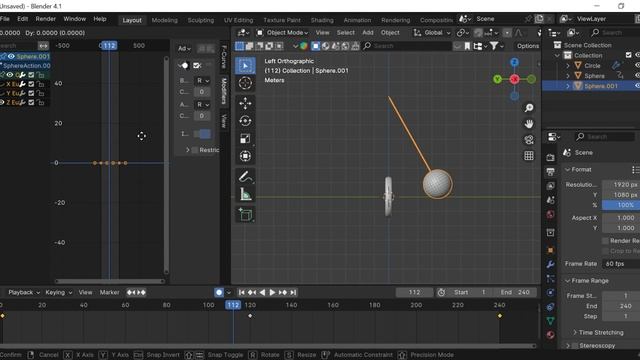Select the Select Box tool in viewport toolbar
This screenshot has width=640, height=360.
(x=245, y=66)
